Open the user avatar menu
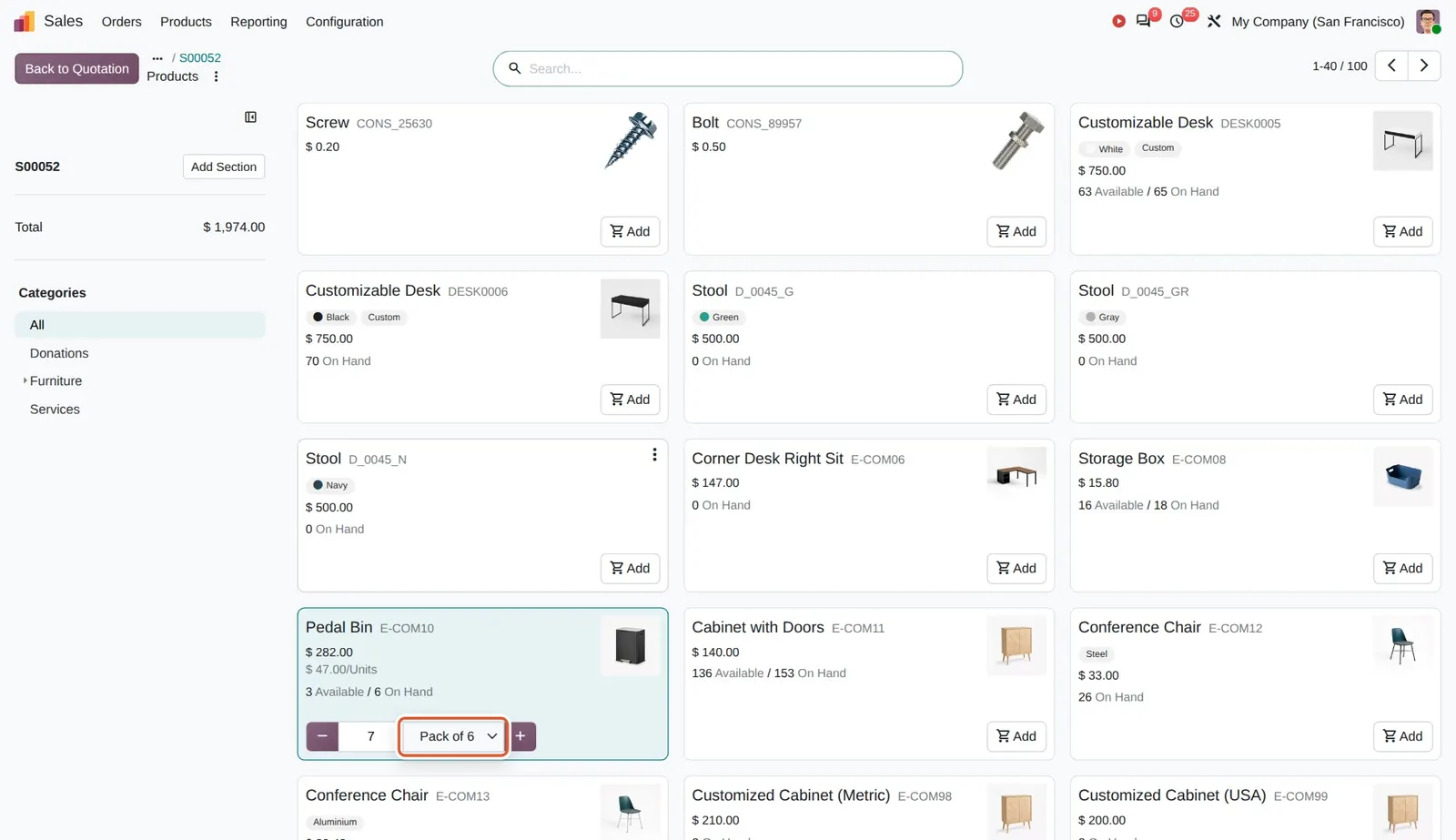Screen dimensions: 1456x840 click(x=1428, y=21)
